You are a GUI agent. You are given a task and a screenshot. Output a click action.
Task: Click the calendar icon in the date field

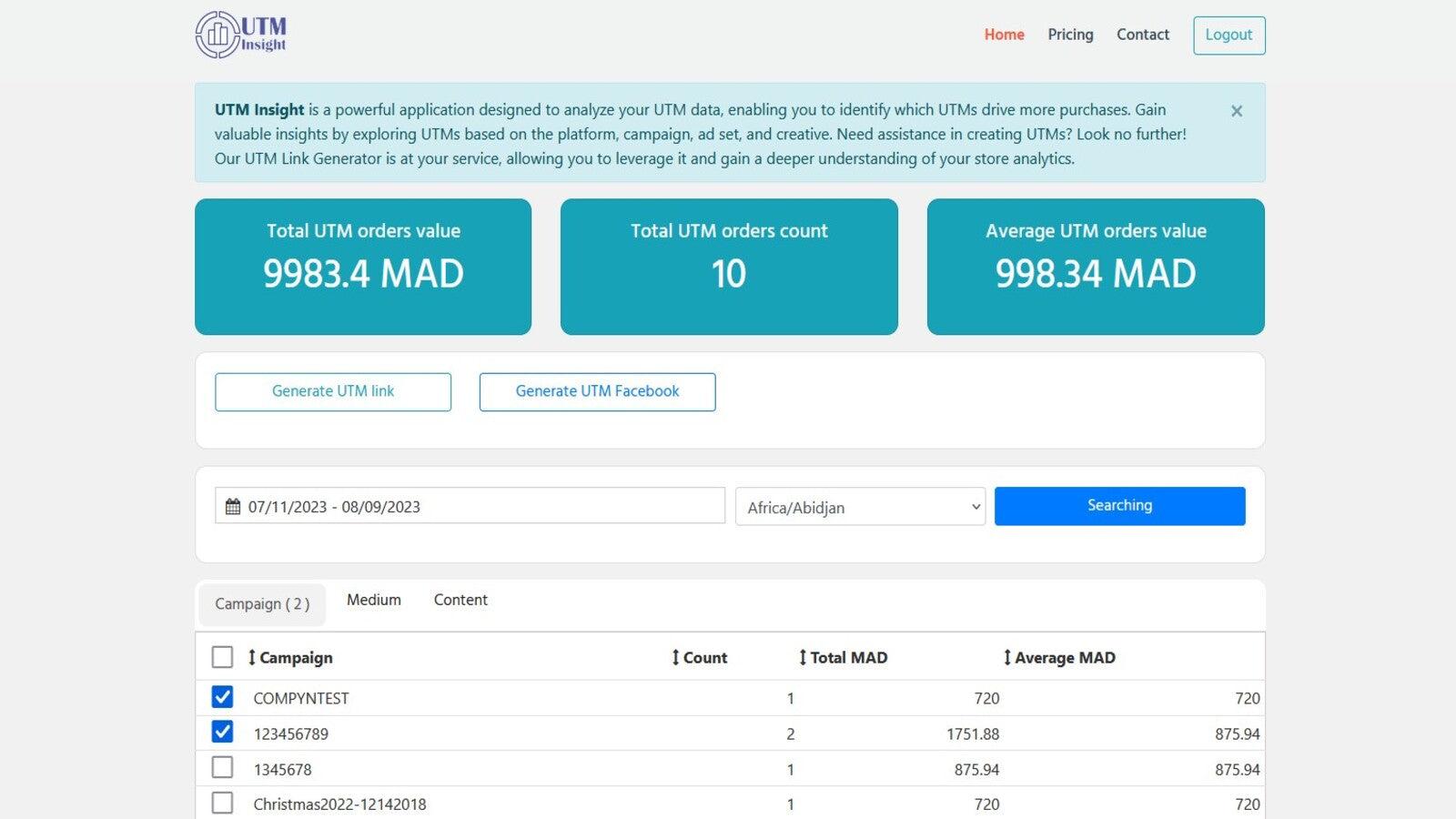[233, 506]
